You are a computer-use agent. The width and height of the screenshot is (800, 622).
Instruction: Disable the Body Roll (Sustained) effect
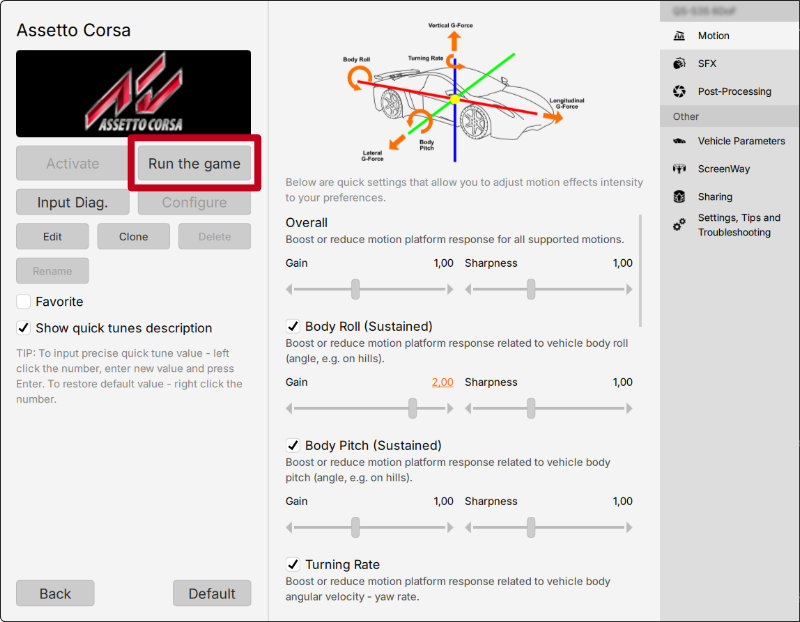293,326
